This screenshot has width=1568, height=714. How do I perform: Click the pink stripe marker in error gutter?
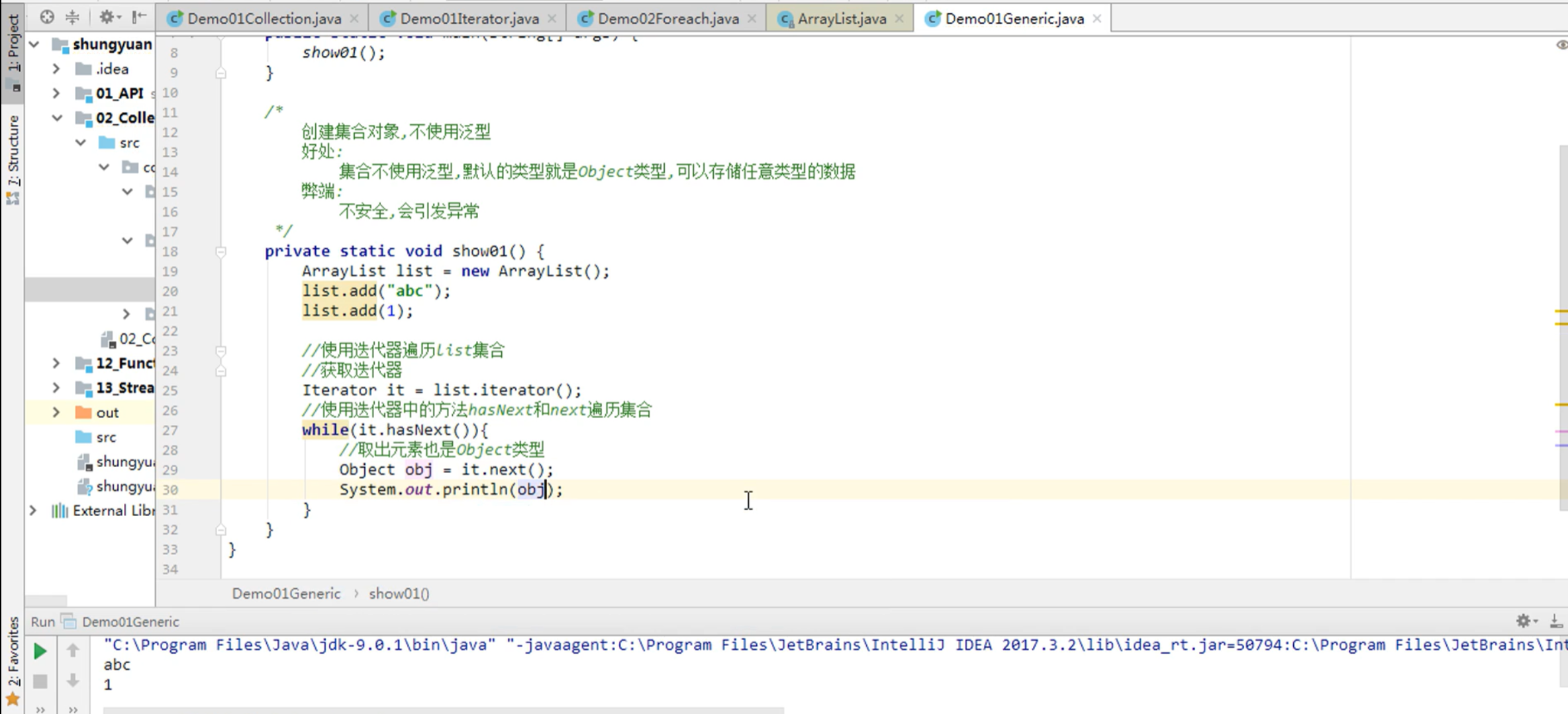(x=1561, y=431)
